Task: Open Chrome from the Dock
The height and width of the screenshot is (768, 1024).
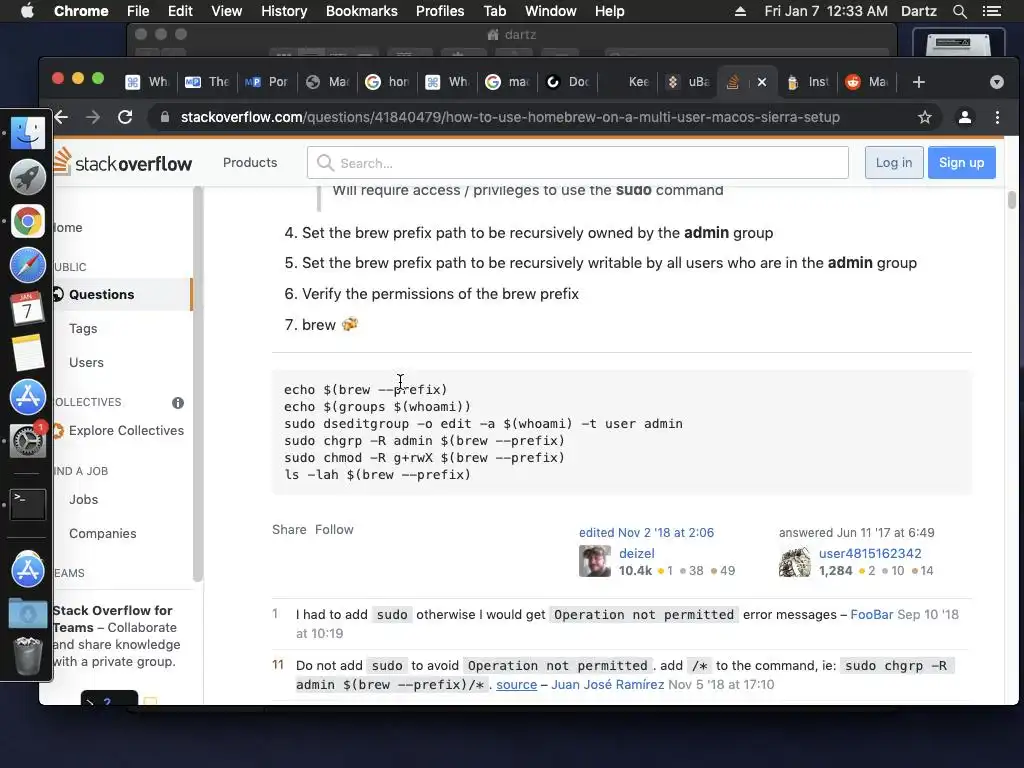Action: [x=27, y=221]
